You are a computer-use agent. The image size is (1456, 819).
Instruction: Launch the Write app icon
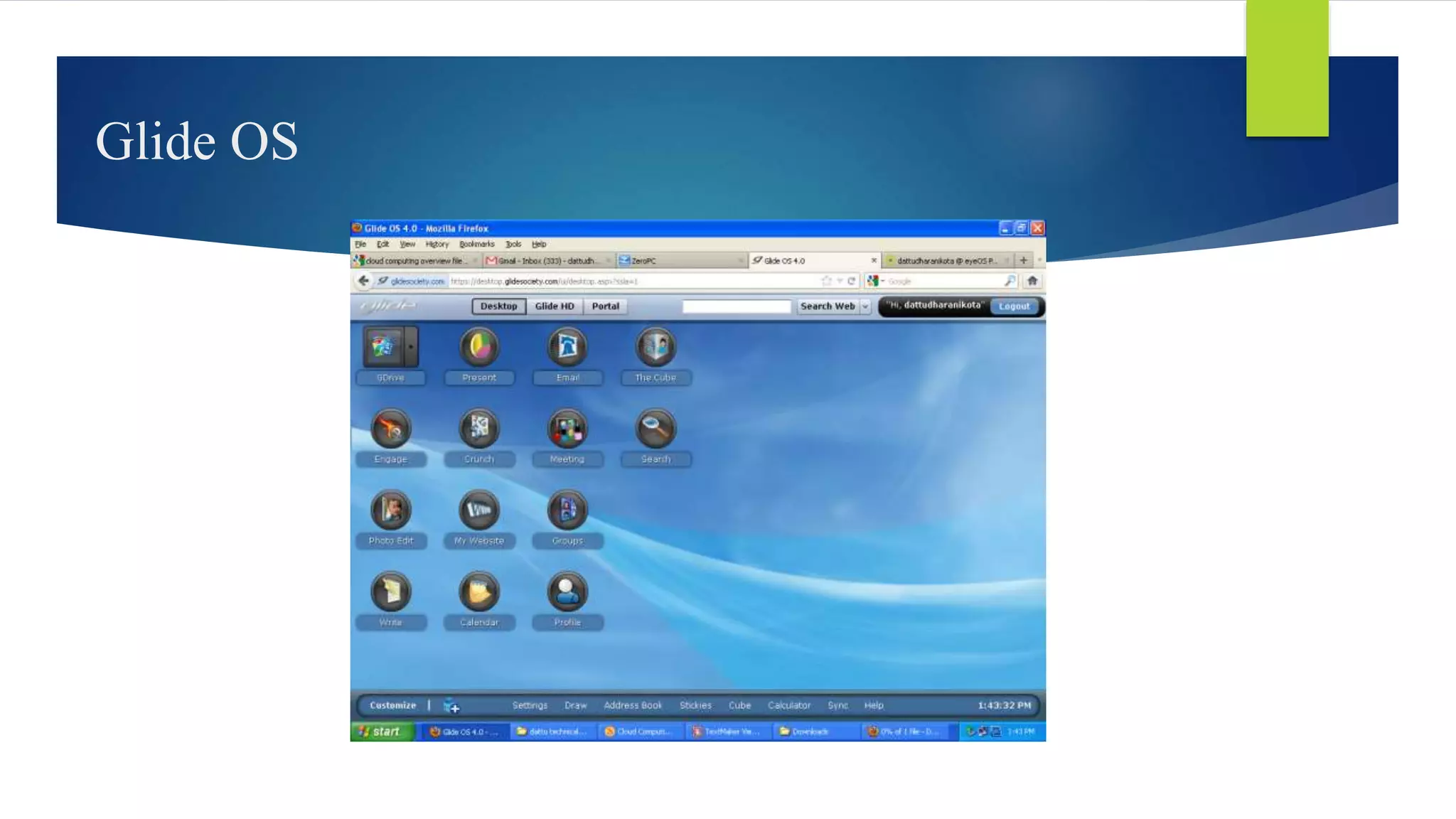[391, 591]
